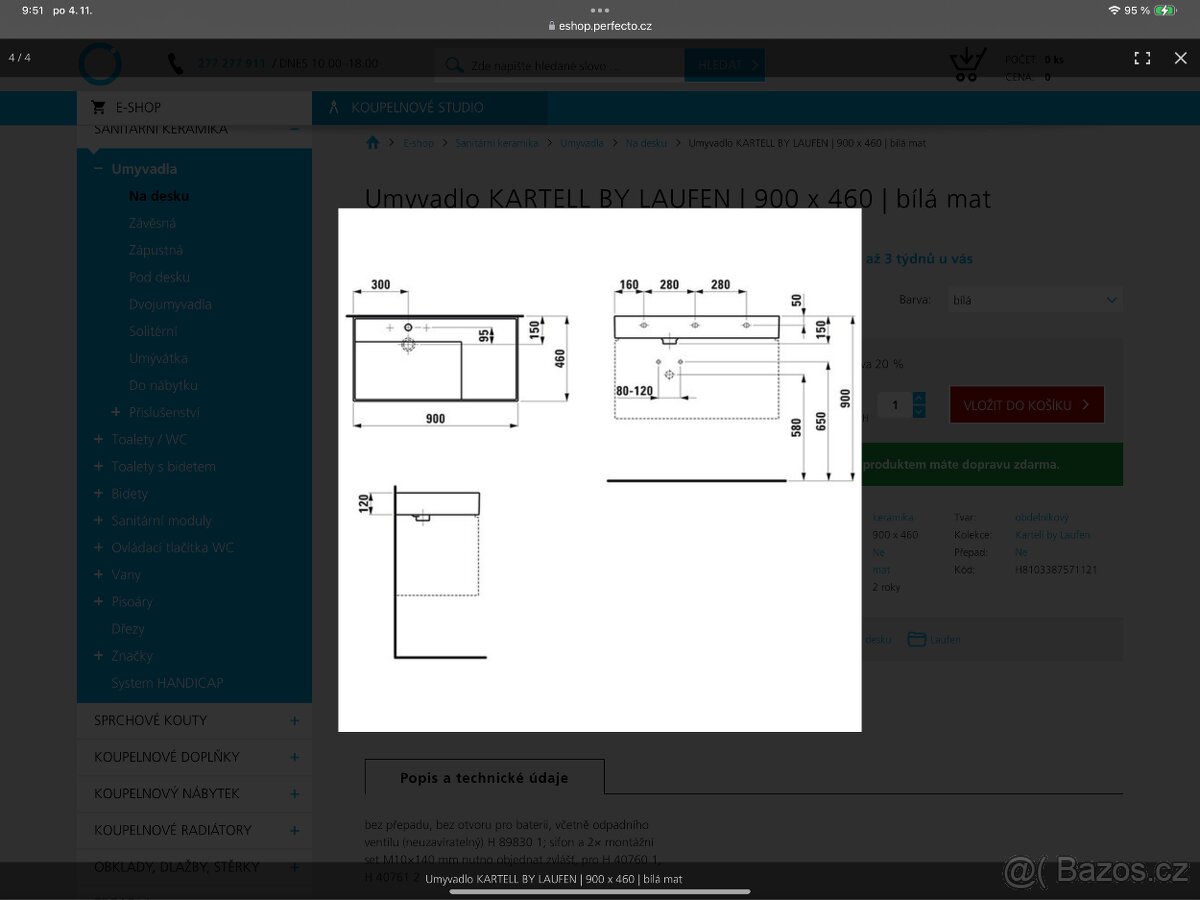Select Solitérní category
Screen dimensions: 1200x900
[x=153, y=331]
